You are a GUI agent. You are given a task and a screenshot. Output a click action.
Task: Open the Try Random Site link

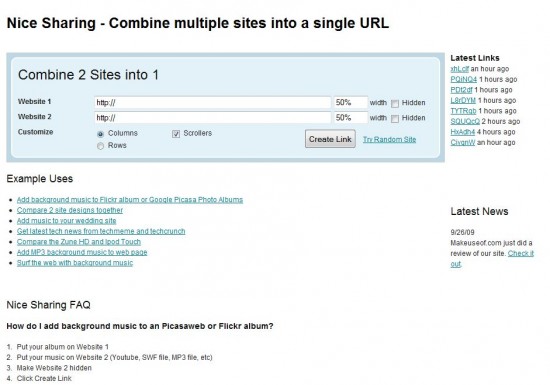tap(389, 140)
